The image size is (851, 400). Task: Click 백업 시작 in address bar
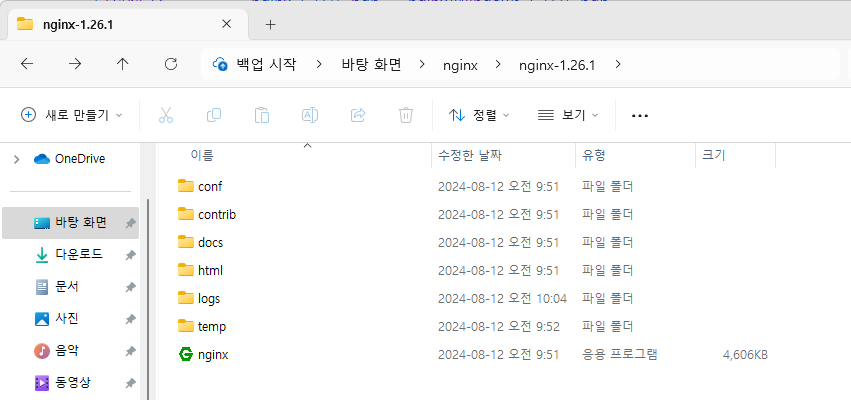(266, 65)
